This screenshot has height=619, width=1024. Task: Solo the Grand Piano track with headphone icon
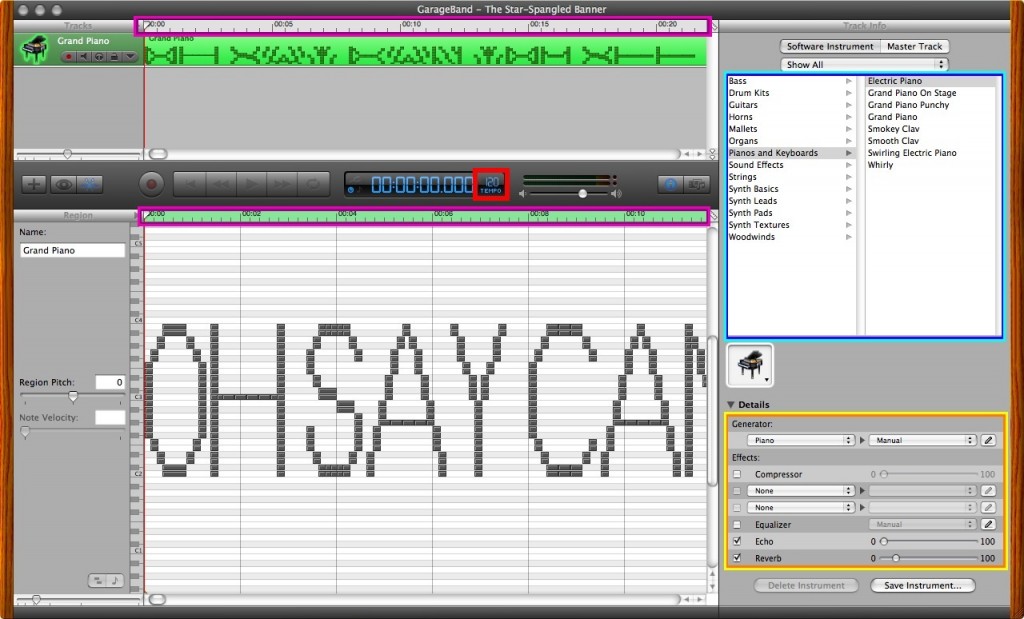[x=97, y=57]
